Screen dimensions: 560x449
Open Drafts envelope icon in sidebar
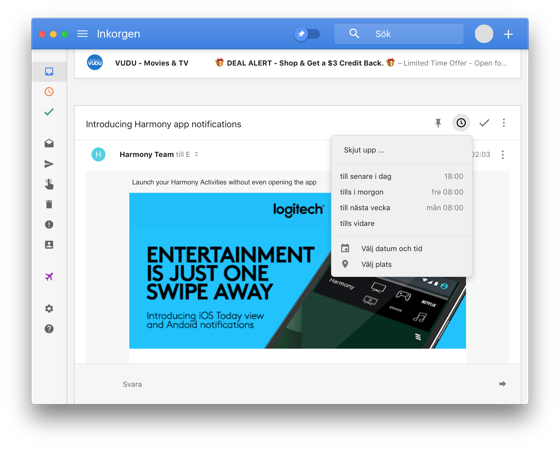pyautogui.click(x=49, y=143)
